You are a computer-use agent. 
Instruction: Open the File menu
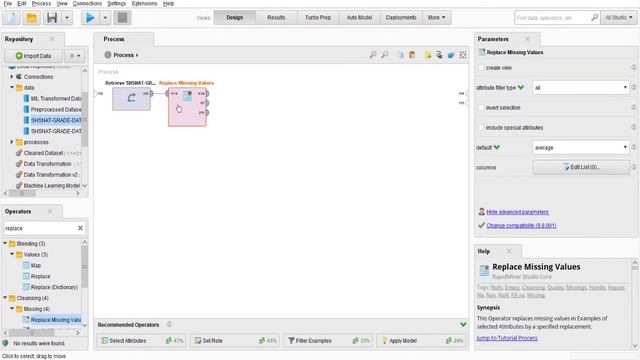coord(8,3)
